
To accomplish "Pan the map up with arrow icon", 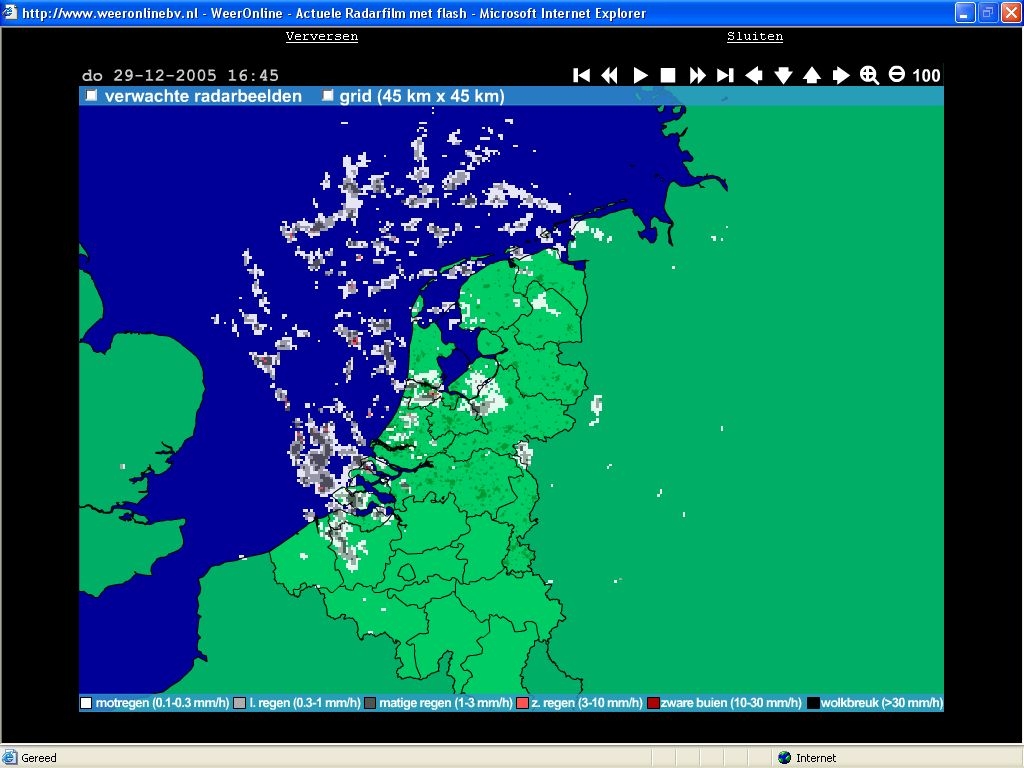I will (x=812, y=75).
